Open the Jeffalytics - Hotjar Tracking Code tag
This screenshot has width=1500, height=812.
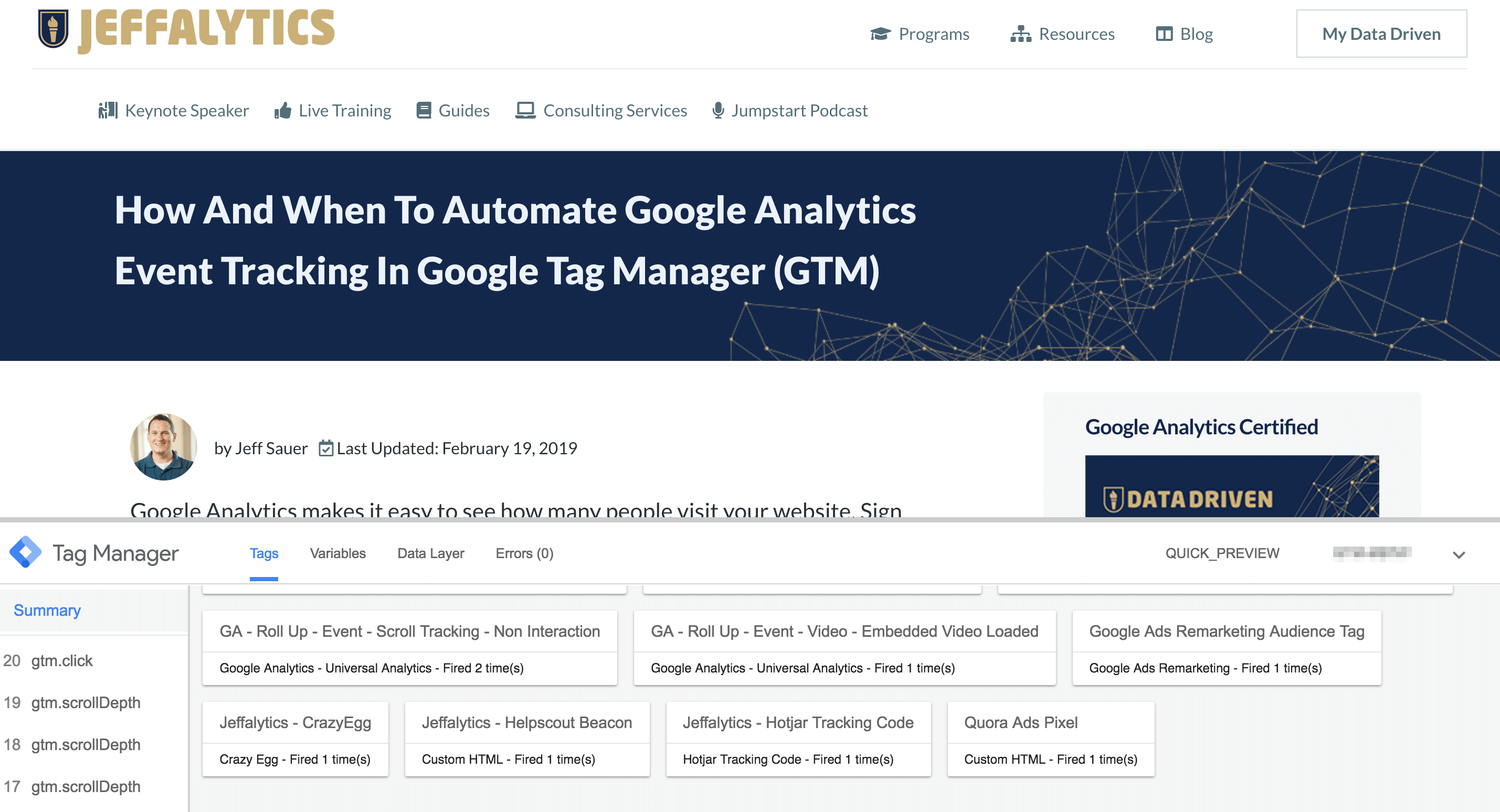pos(798,739)
